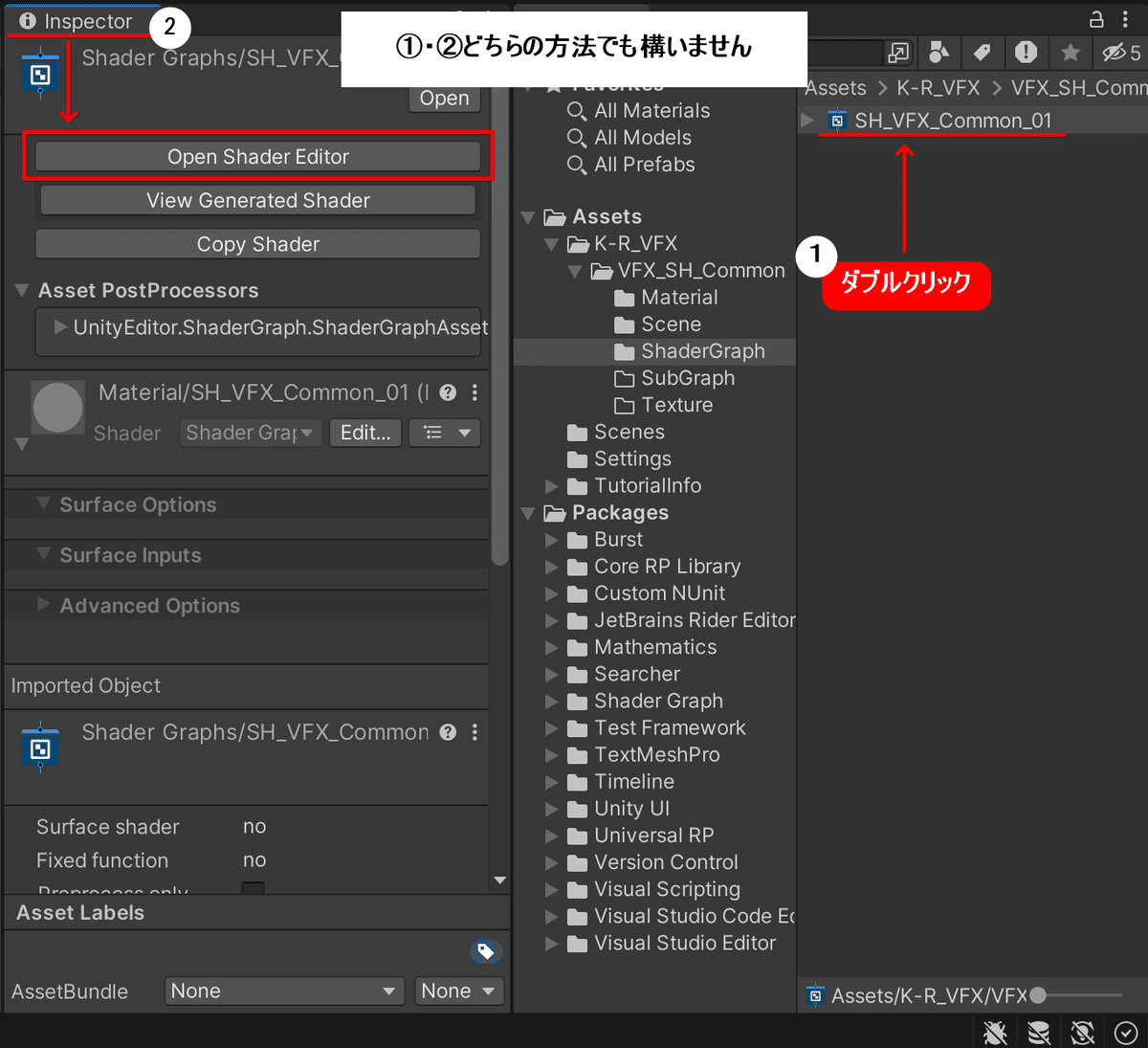The image size is (1148, 1048).
Task: Click the cache server database icon
Action: (x=1039, y=1033)
